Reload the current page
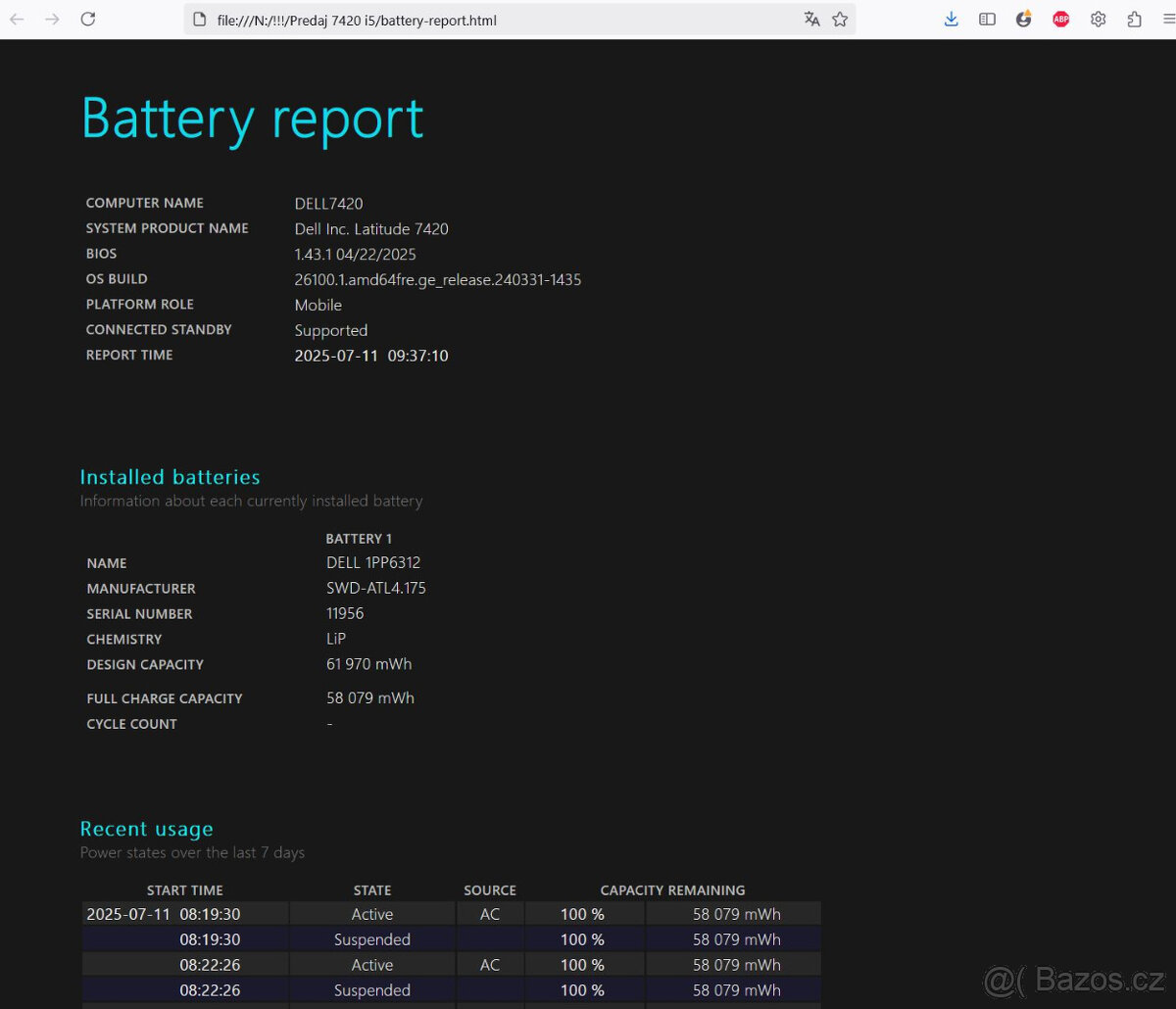 pyautogui.click(x=88, y=18)
